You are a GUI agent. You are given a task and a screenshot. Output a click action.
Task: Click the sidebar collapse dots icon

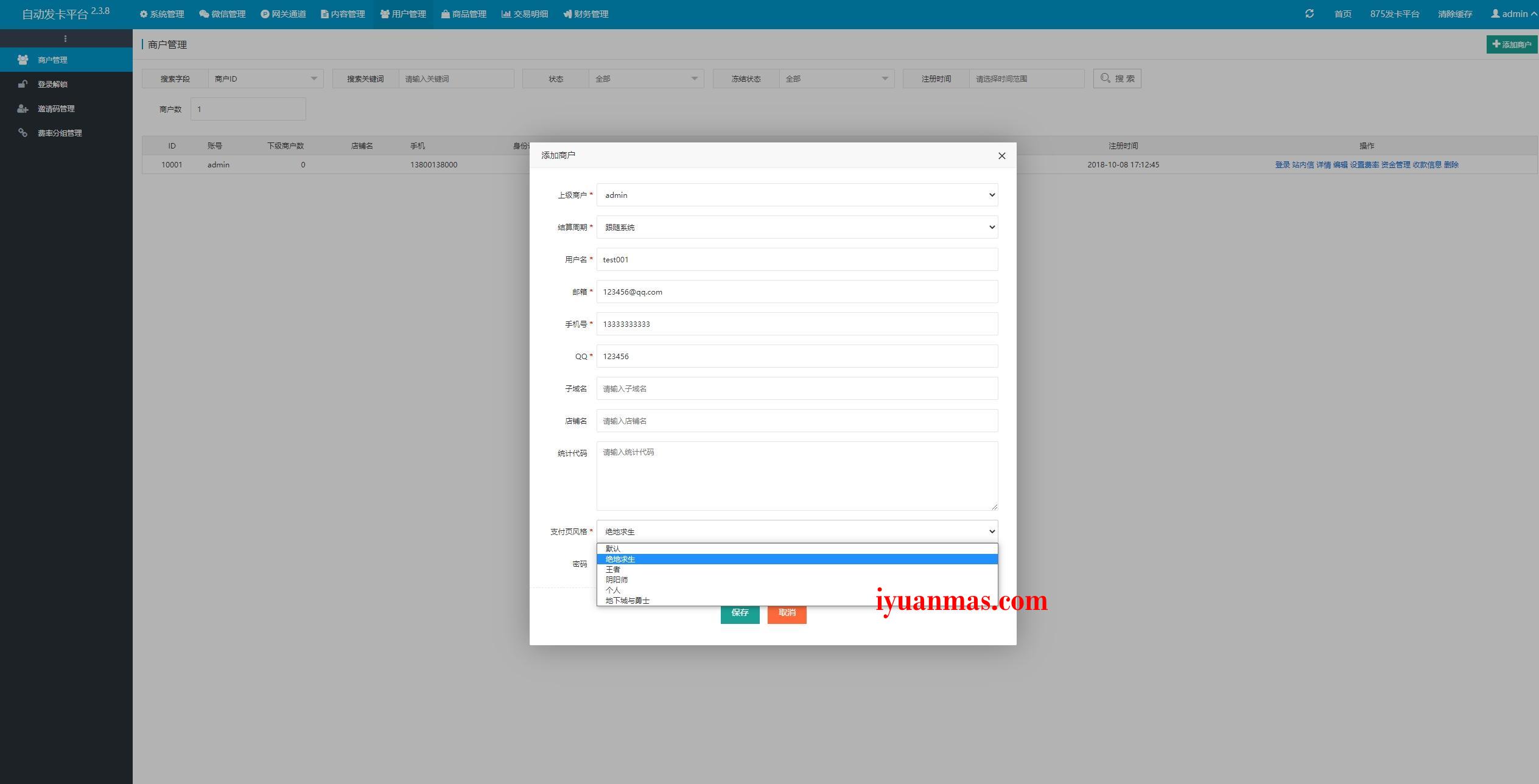coord(65,38)
